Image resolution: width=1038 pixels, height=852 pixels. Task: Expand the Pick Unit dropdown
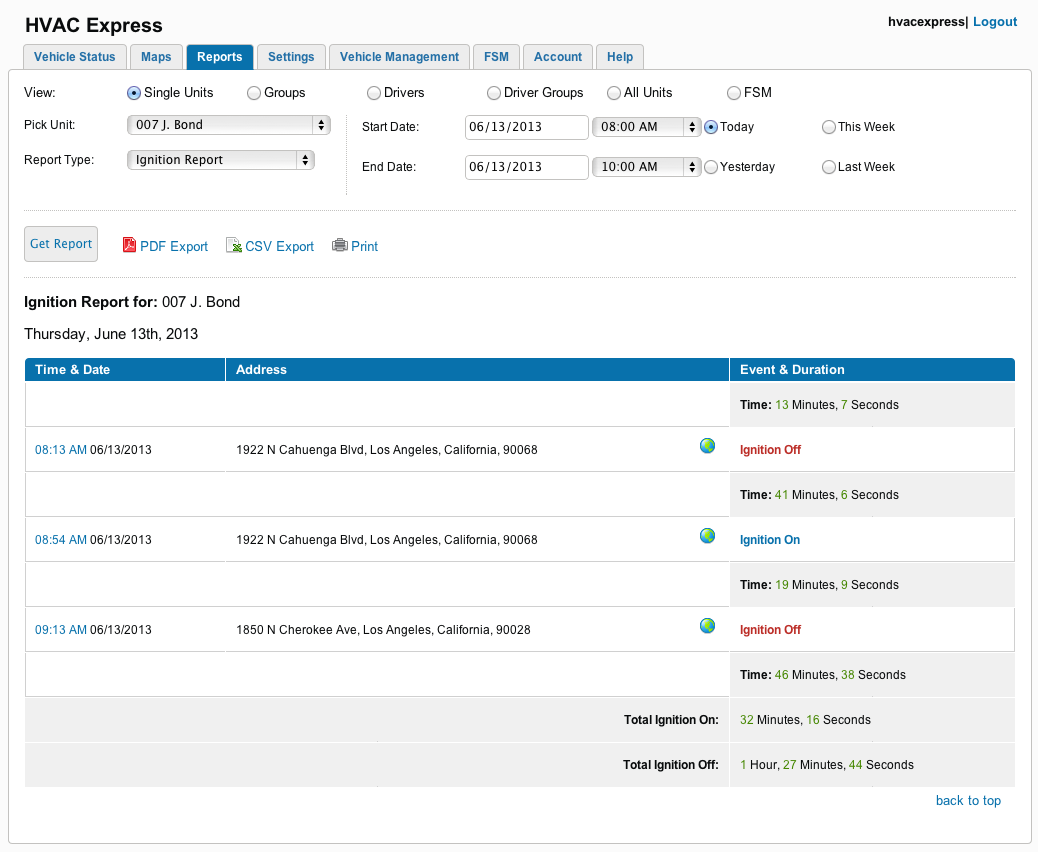[x=229, y=125]
